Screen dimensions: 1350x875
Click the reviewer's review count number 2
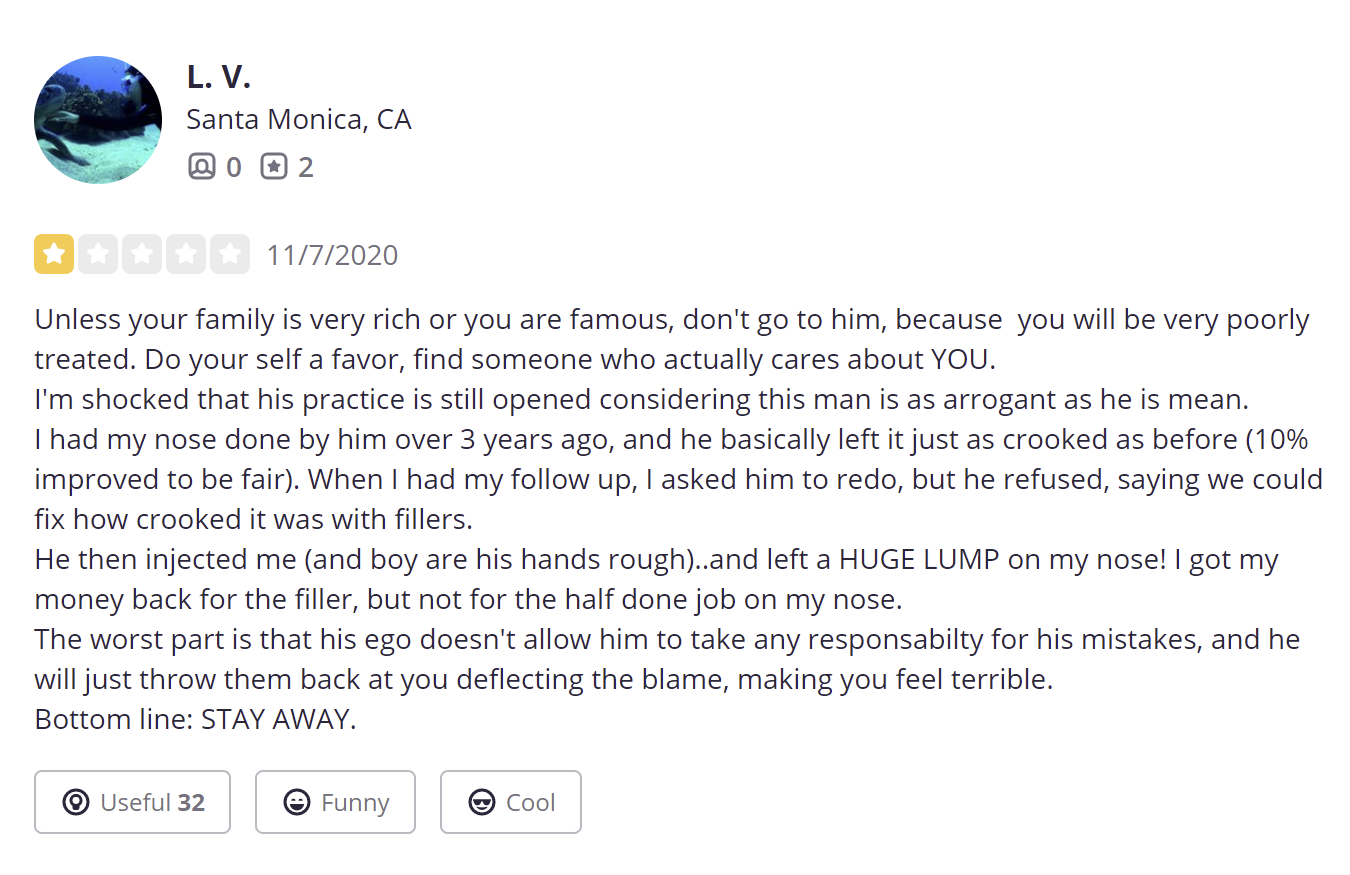point(306,167)
